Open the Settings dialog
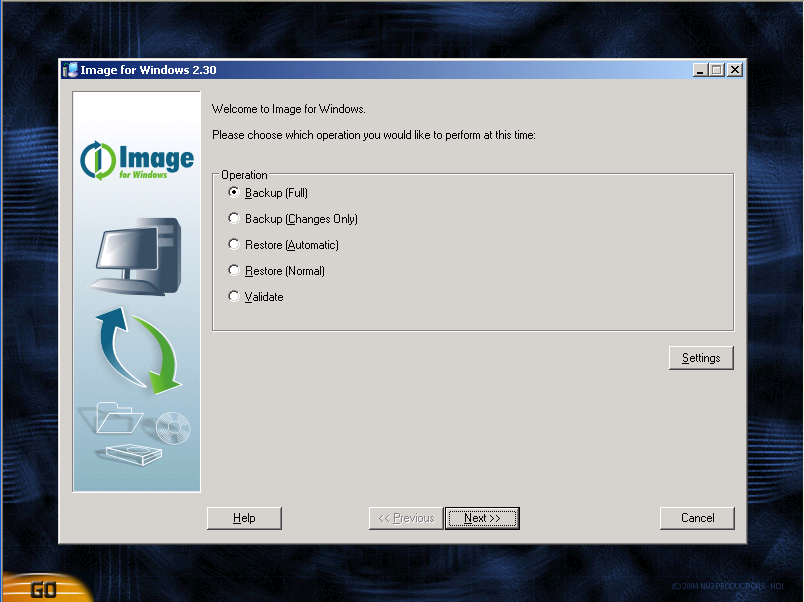 (x=701, y=358)
